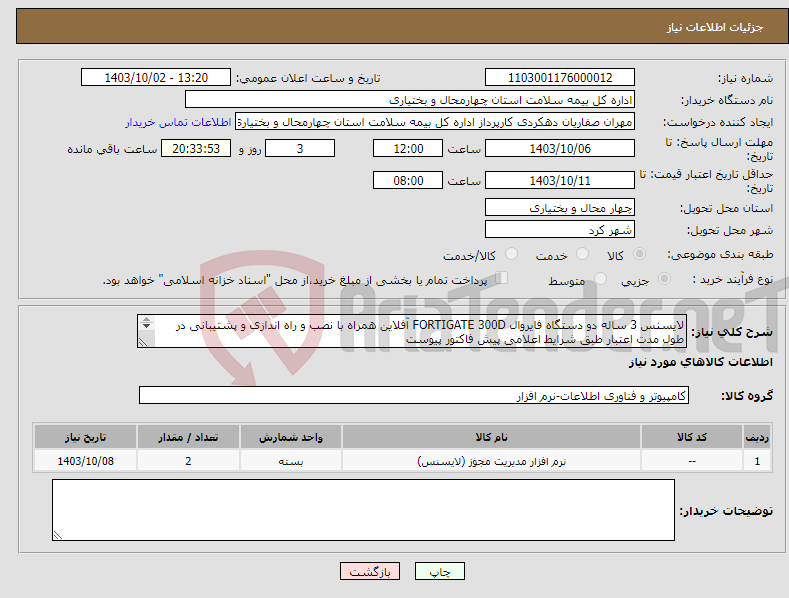Click the remaining days field showing 3
The height and width of the screenshot is (598, 789).
(x=300, y=148)
